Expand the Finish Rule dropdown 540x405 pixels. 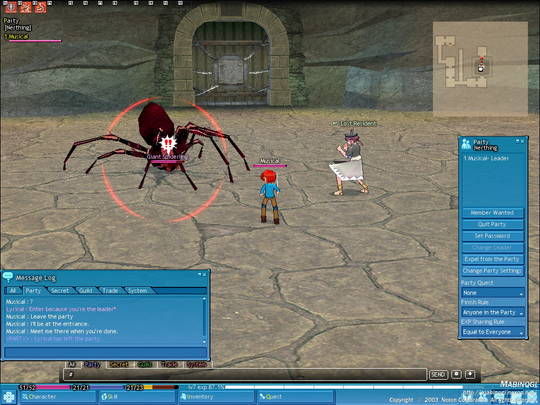[493, 312]
